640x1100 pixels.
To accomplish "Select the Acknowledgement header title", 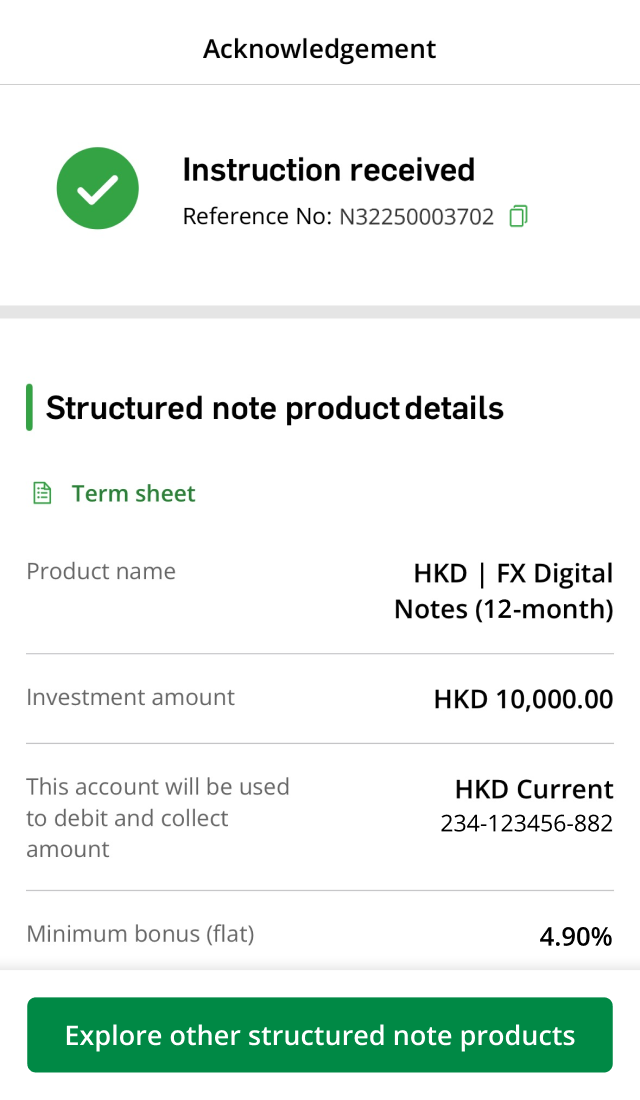I will pos(320,48).
